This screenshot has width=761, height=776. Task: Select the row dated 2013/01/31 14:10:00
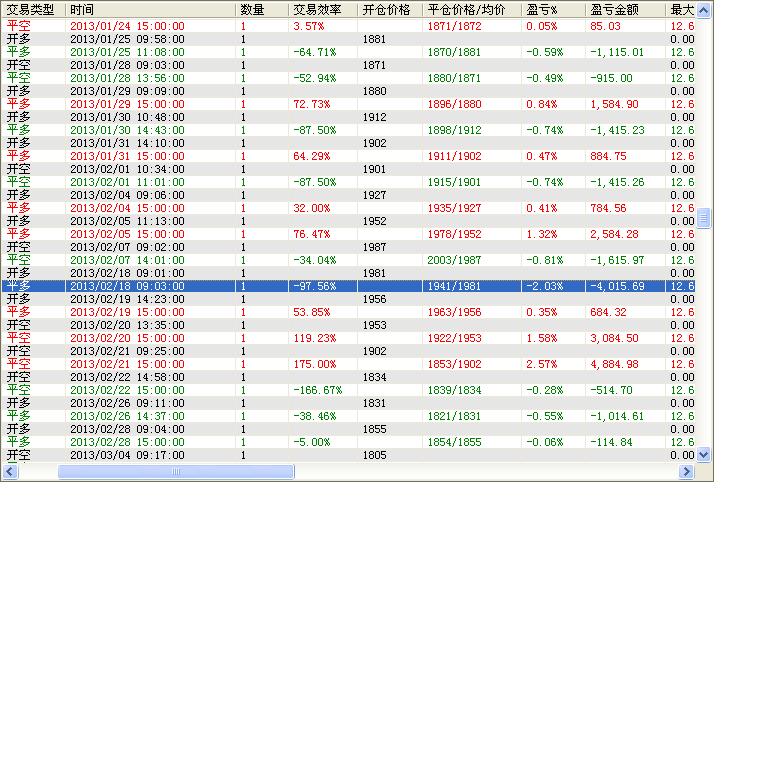pyautogui.click(x=348, y=143)
